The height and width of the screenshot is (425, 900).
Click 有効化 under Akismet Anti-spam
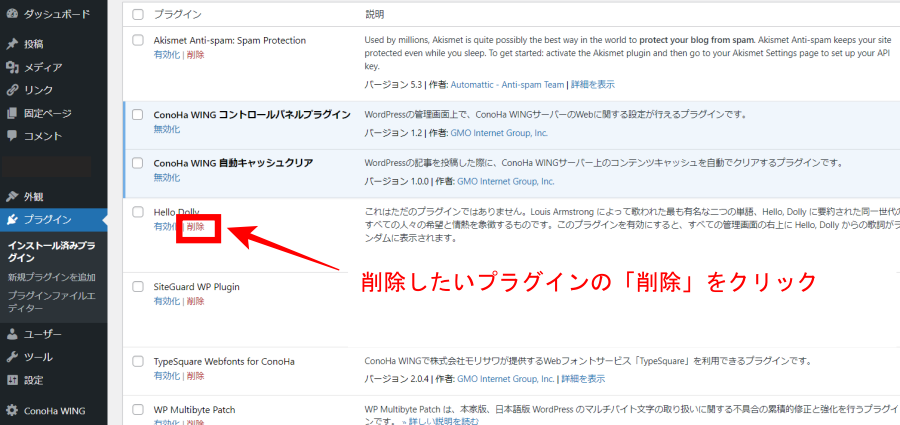(x=166, y=55)
